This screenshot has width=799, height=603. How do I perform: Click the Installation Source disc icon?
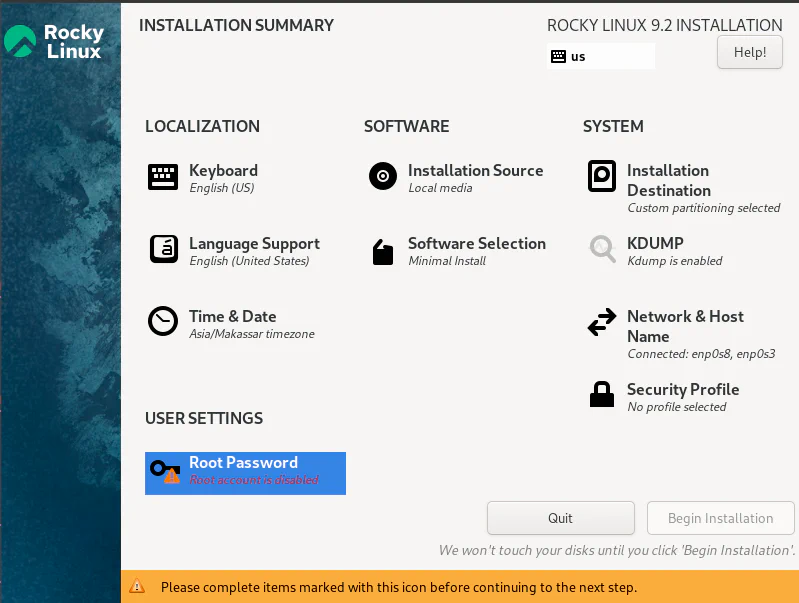click(x=383, y=176)
